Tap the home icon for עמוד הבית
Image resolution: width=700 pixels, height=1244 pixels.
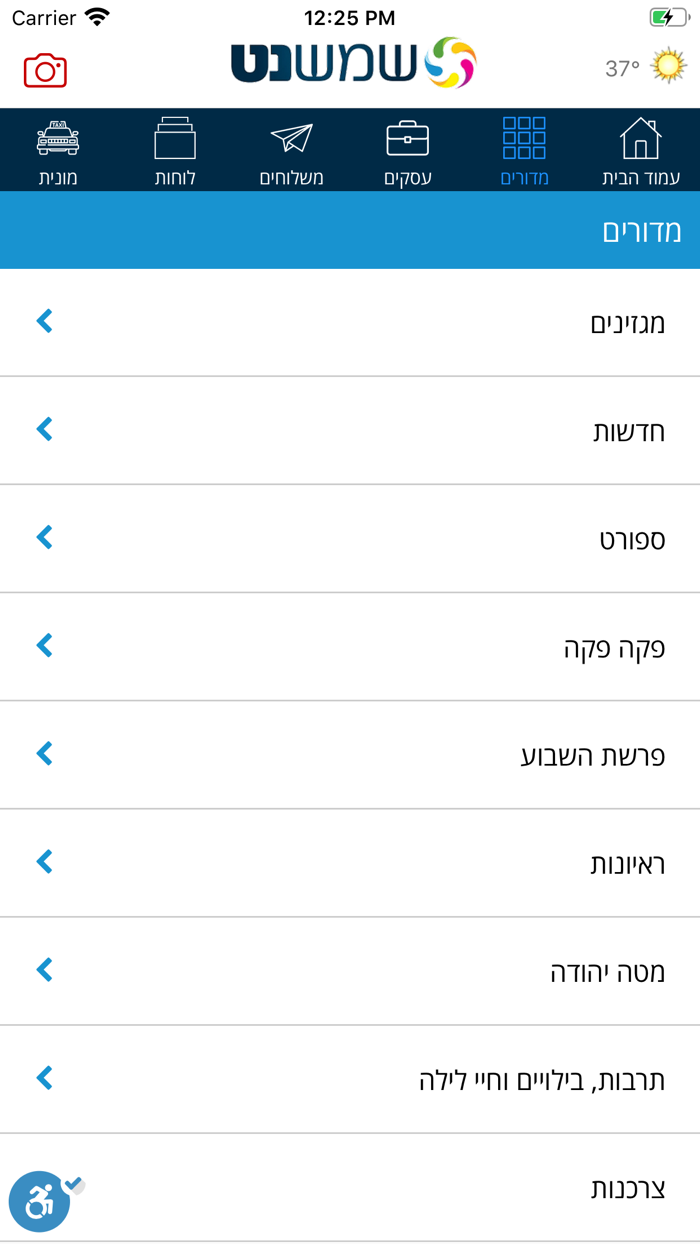tap(641, 140)
